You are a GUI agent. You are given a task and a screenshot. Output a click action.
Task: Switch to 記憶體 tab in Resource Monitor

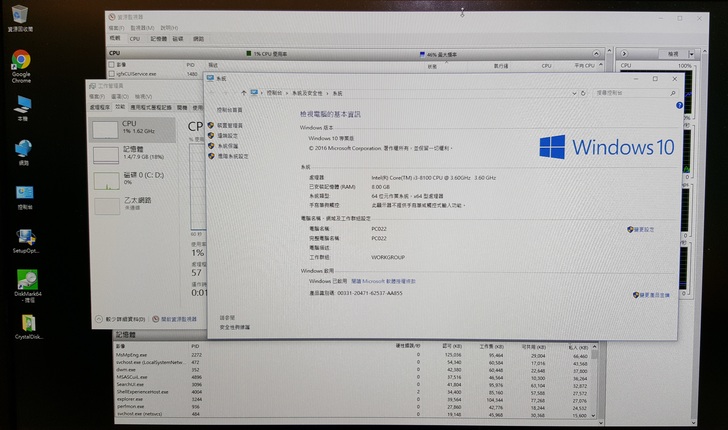click(158, 39)
